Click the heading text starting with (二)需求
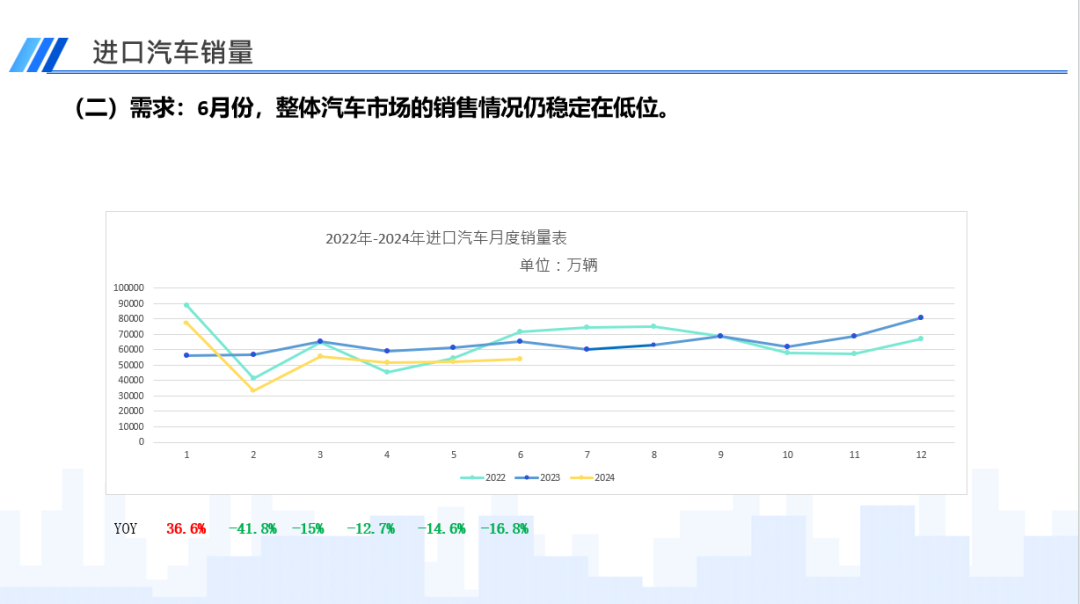The height and width of the screenshot is (604, 1080). coord(370,108)
